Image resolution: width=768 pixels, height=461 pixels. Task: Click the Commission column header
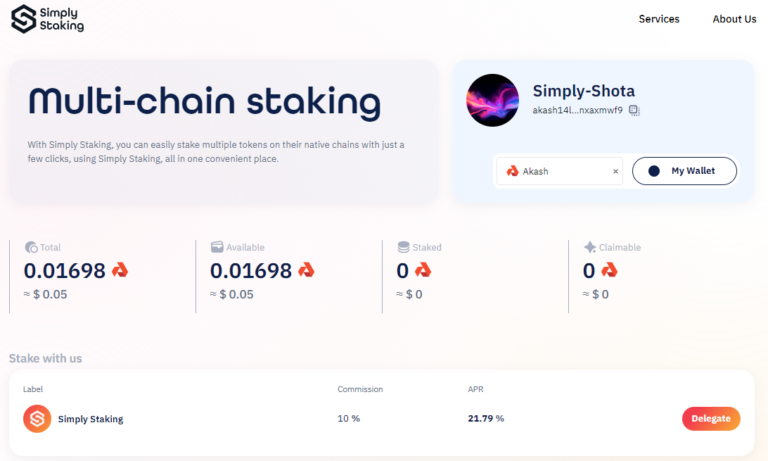360,389
